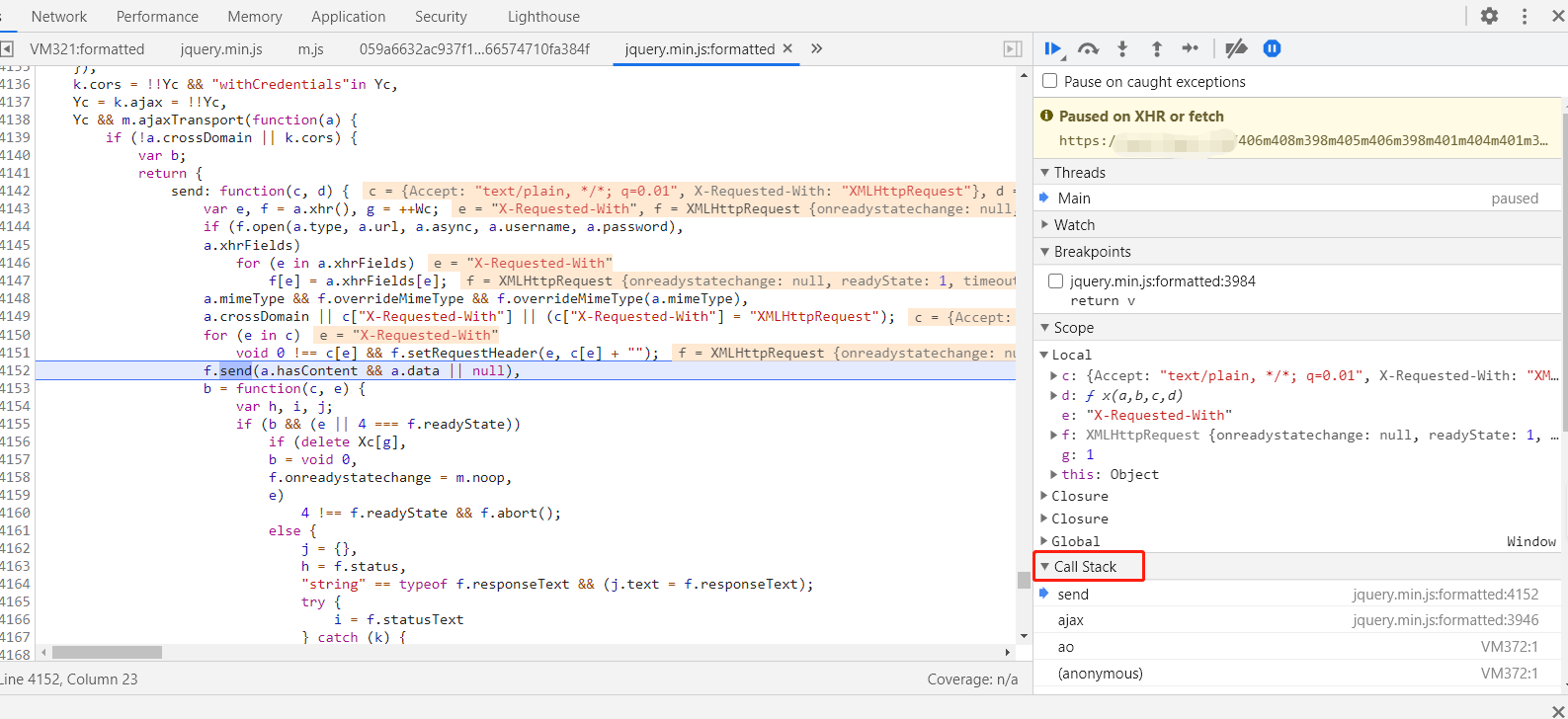Viewport: 1568px width, 719px height.
Task: Switch to the Memory panel
Action: (255, 16)
